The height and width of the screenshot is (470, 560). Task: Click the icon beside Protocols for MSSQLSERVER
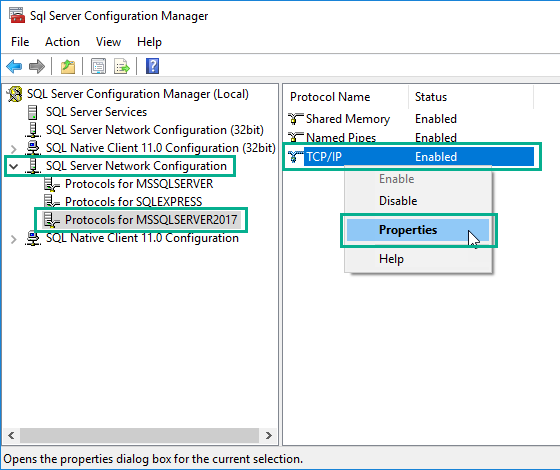pos(51,184)
